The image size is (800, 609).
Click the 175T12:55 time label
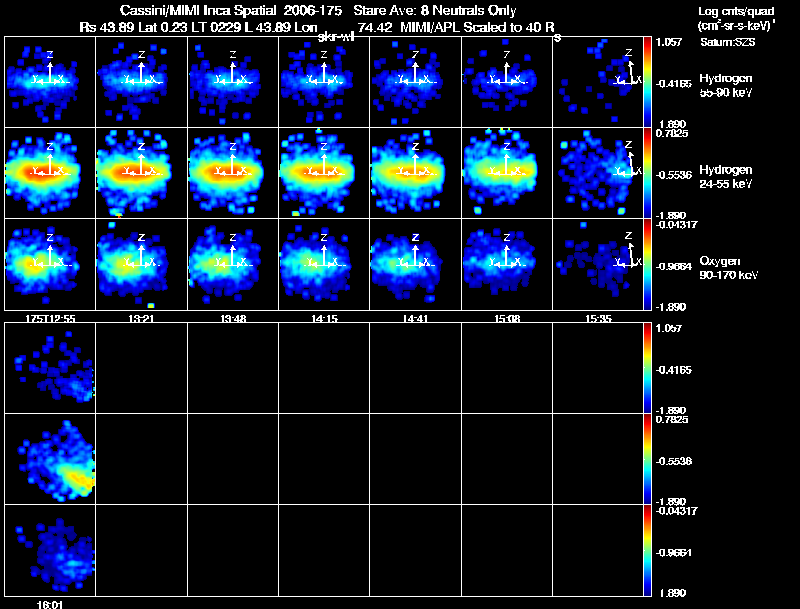[50, 318]
